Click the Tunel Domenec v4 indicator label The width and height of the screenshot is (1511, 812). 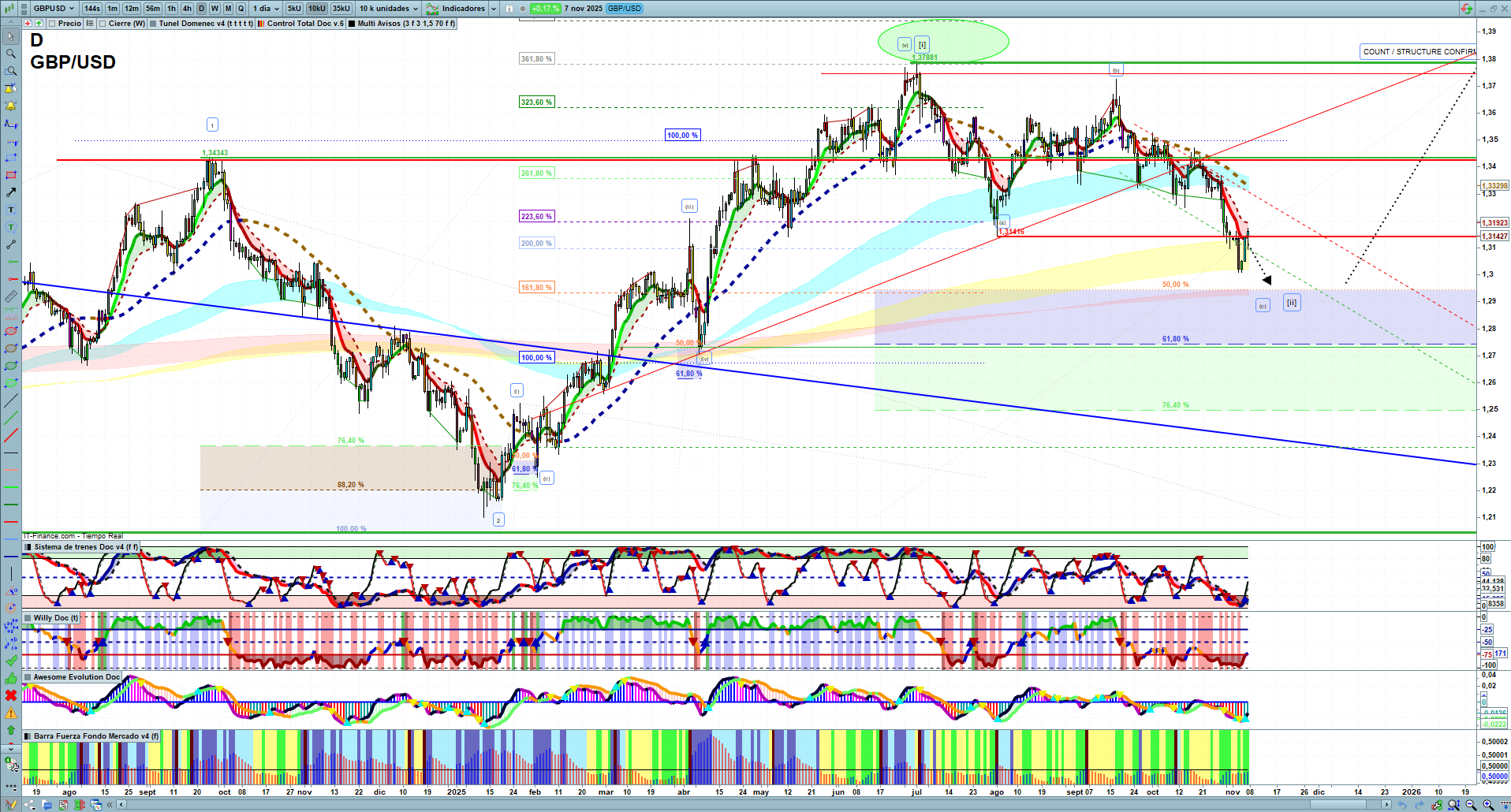pos(206,24)
